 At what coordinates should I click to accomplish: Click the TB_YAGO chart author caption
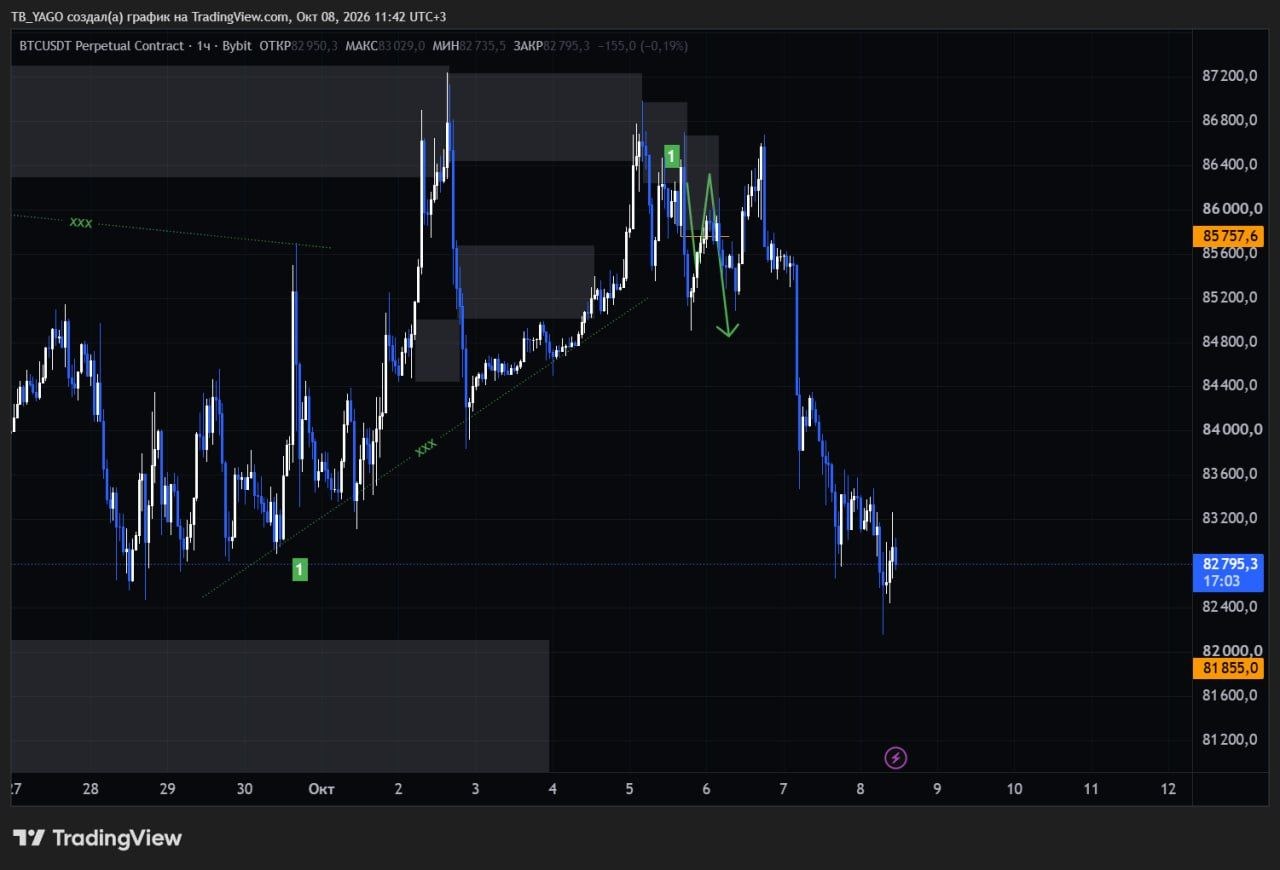click(x=229, y=17)
